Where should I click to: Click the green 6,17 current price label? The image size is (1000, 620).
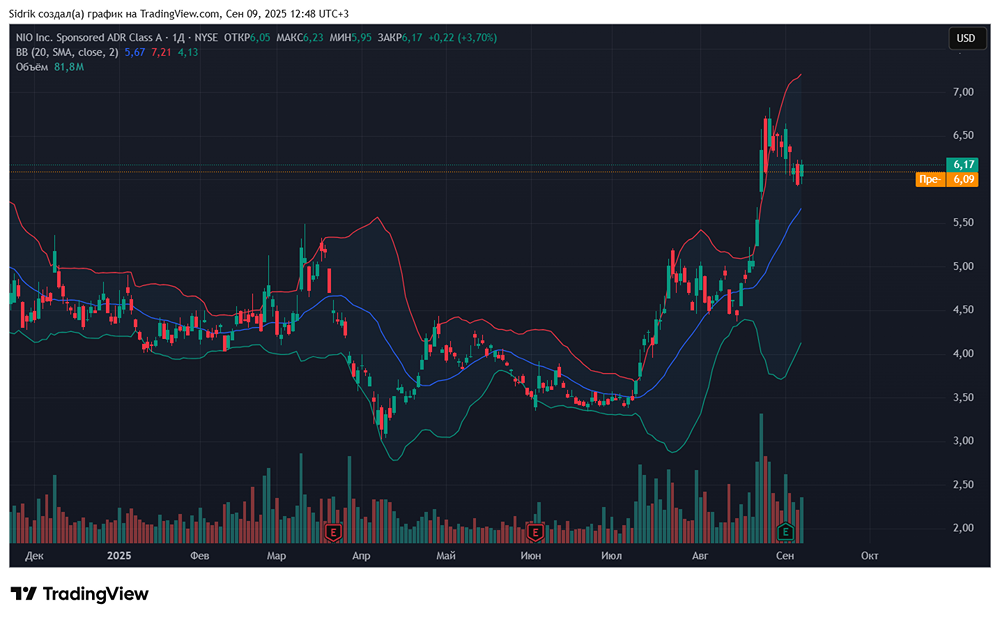(x=964, y=165)
